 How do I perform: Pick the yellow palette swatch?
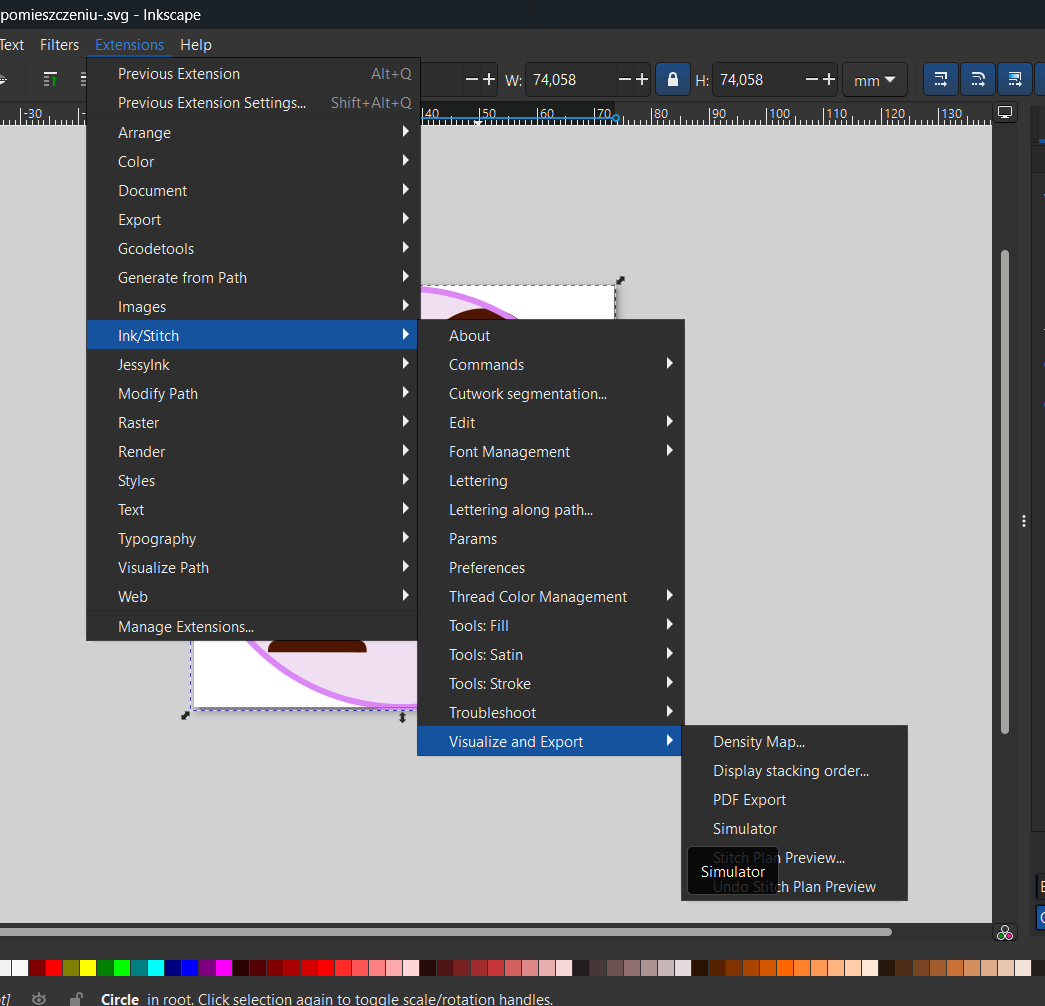(88, 968)
